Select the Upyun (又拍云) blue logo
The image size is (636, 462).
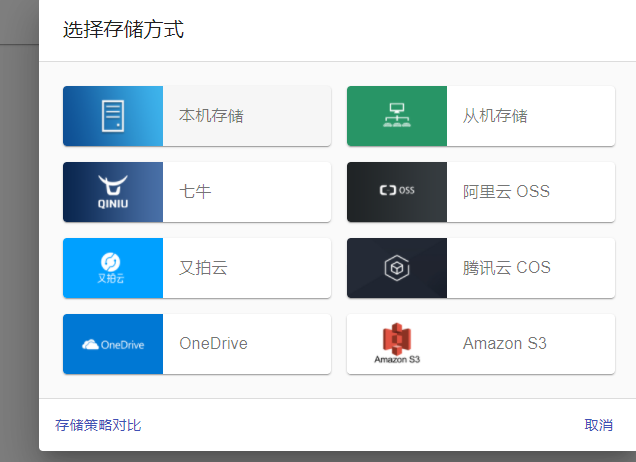[x=112, y=268]
